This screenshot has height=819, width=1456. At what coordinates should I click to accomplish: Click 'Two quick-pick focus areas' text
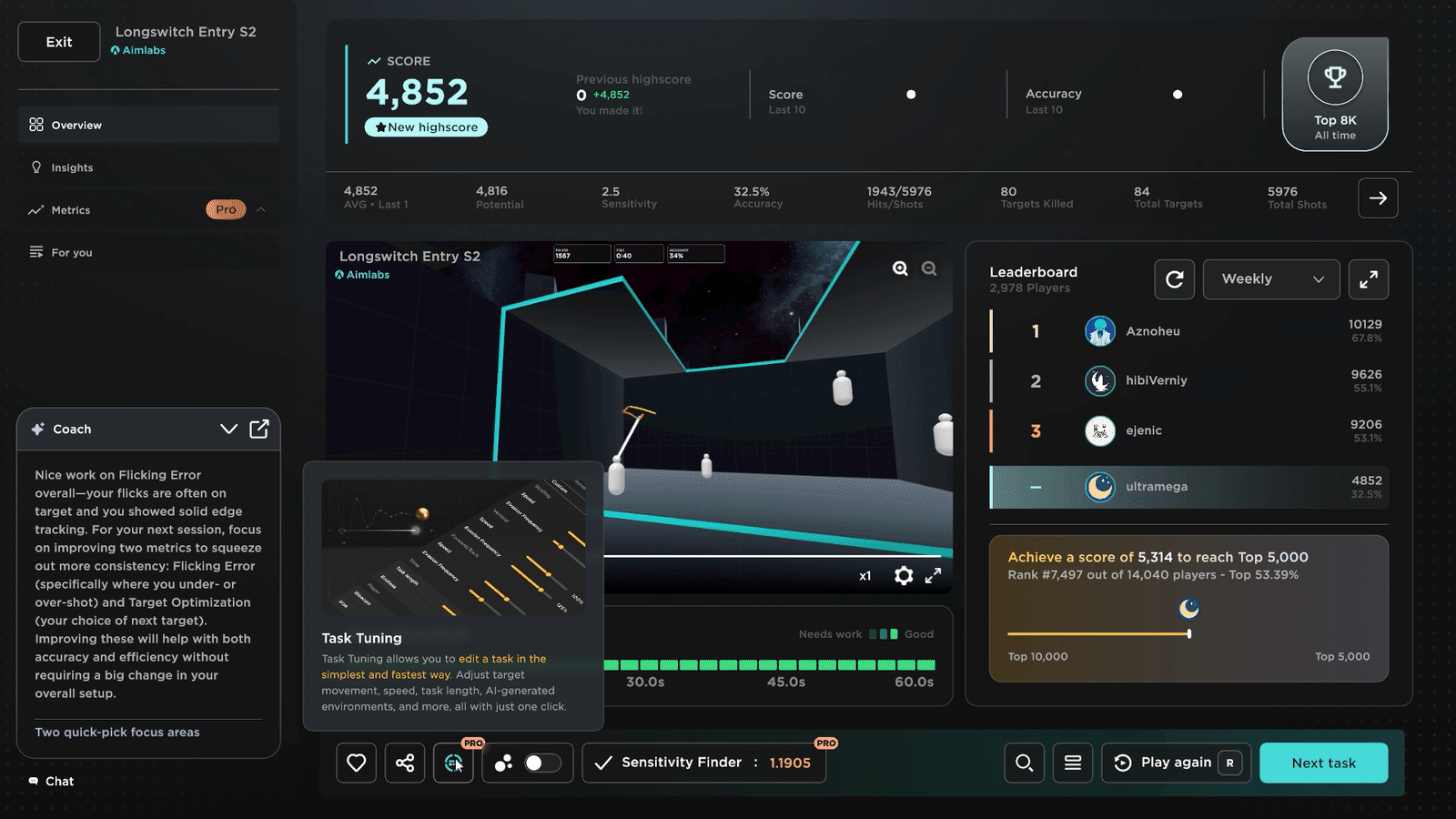pyautogui.click(x=117, y=732)
